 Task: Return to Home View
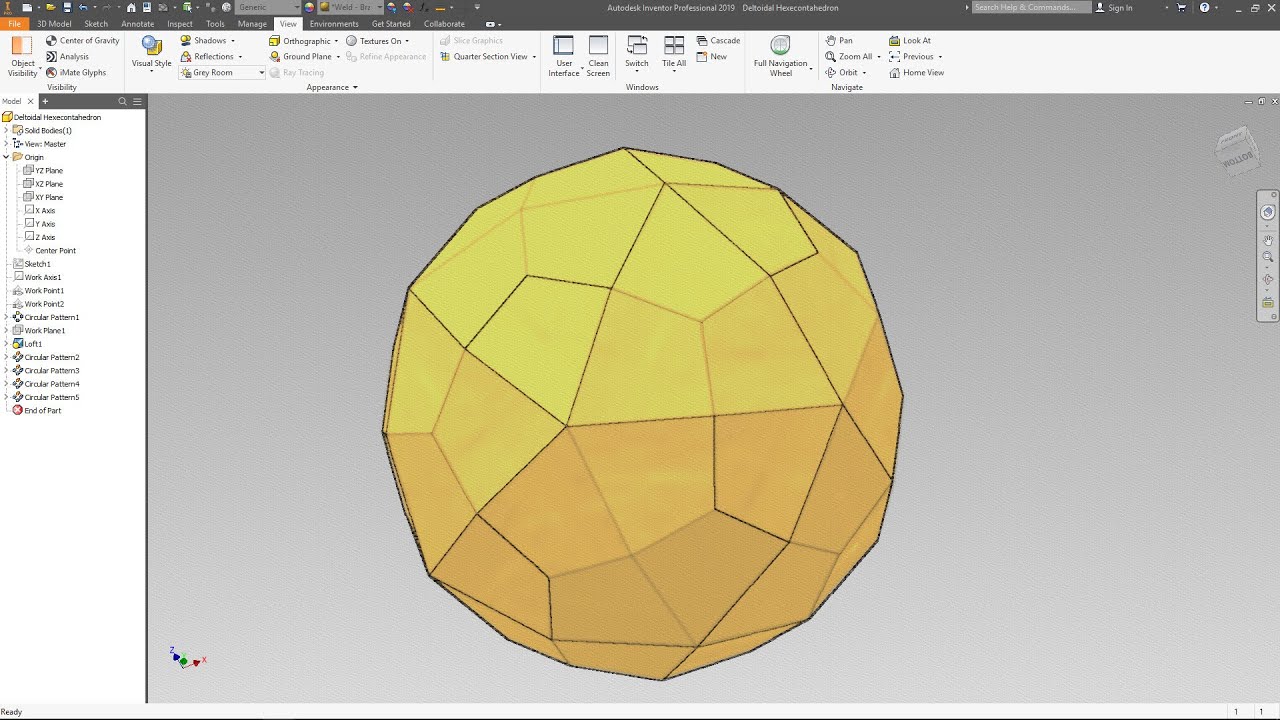coord(916,73)
